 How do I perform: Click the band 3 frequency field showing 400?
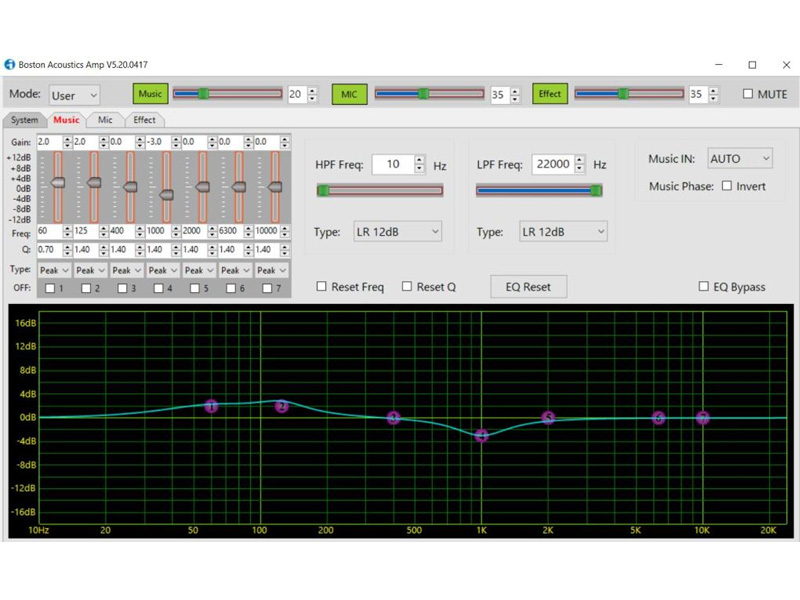[x=122, y=231]
